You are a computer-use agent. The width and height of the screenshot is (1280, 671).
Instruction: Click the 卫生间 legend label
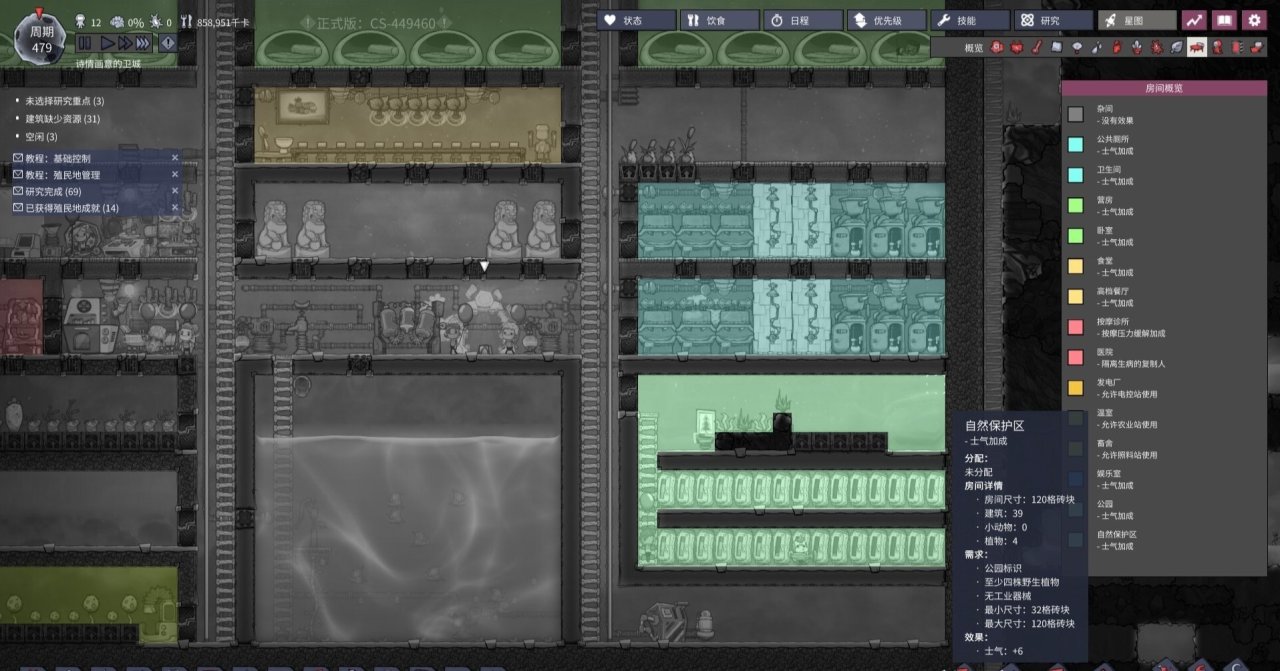pyautogui.click(x=1107, y=169)
